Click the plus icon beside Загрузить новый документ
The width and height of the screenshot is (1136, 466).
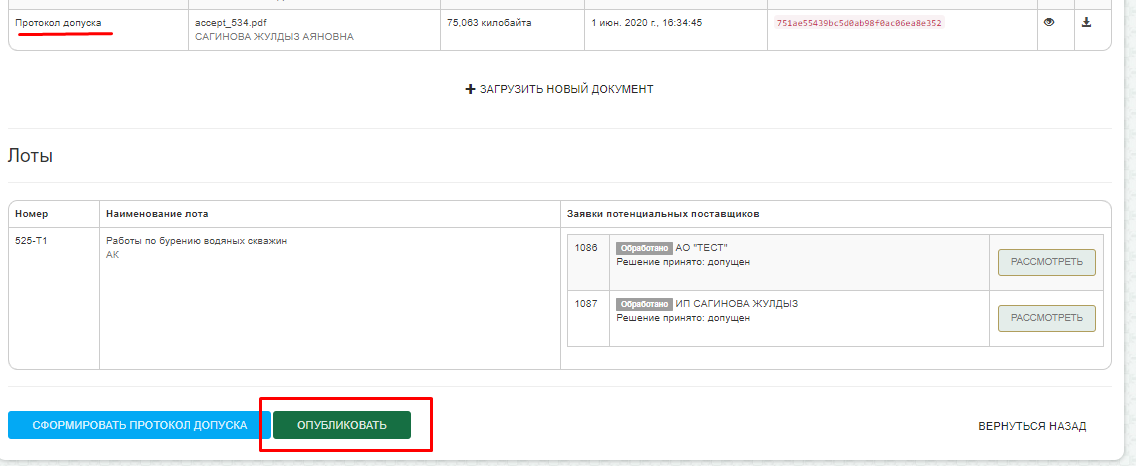point(470,89)
